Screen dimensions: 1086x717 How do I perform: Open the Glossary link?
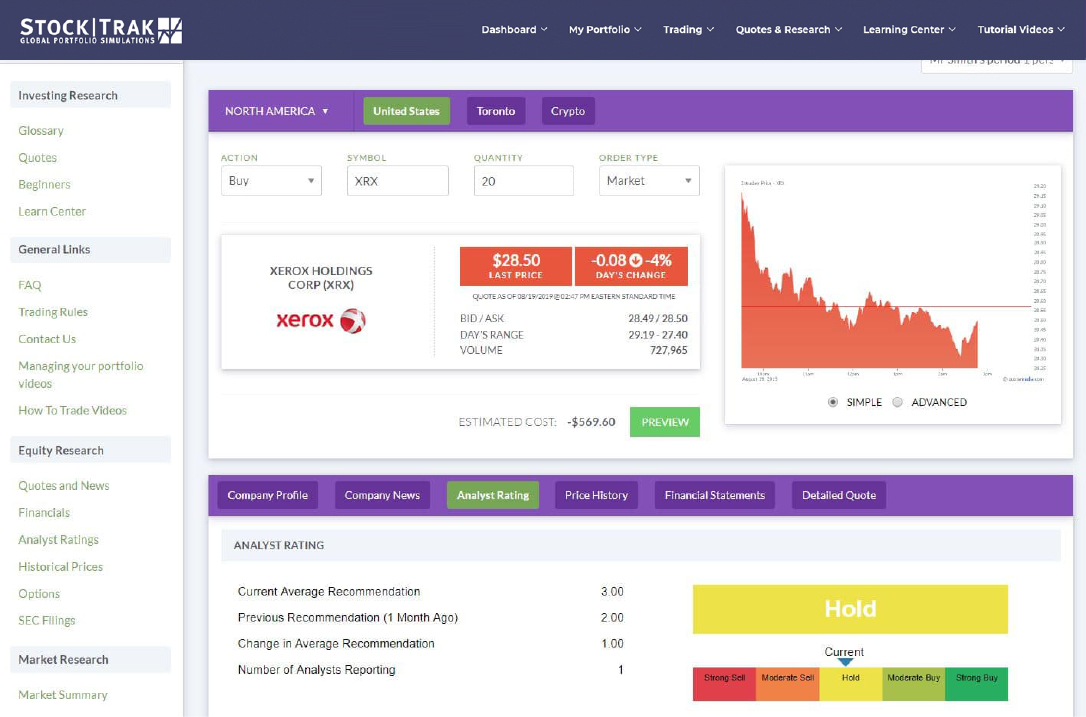(x=41, y=131)
